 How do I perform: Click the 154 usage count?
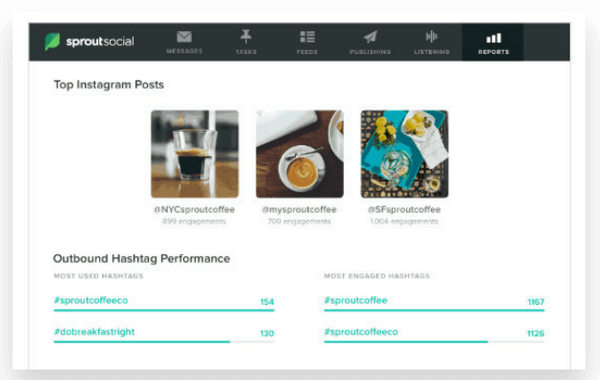(x=267, y=302)
